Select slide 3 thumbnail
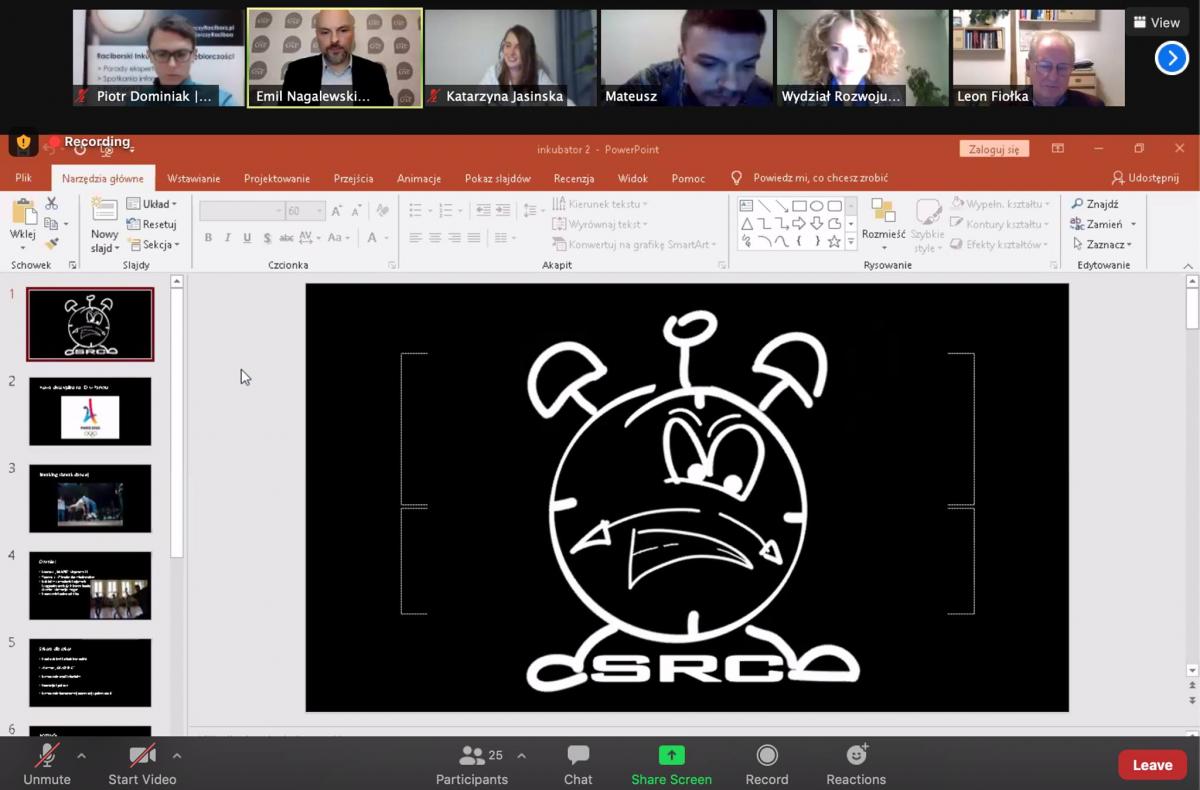The height and width of the screenshot is (790, 1200). 90,498
